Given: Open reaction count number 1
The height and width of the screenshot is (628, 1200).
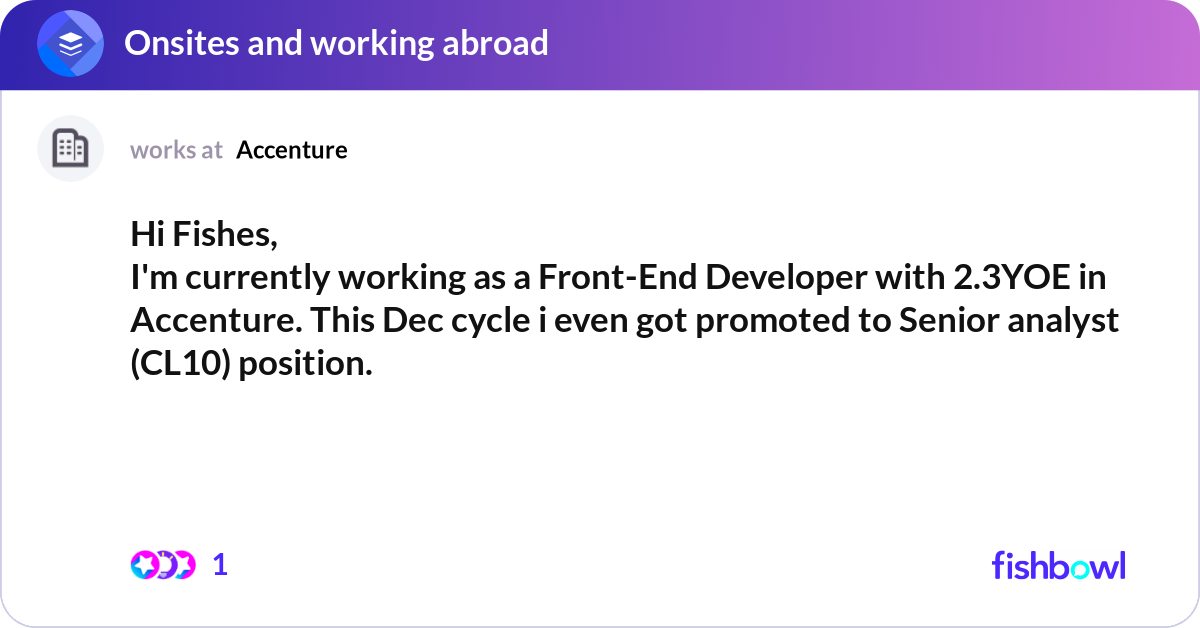Looking at the screenshot, I should tap(220, 565).
